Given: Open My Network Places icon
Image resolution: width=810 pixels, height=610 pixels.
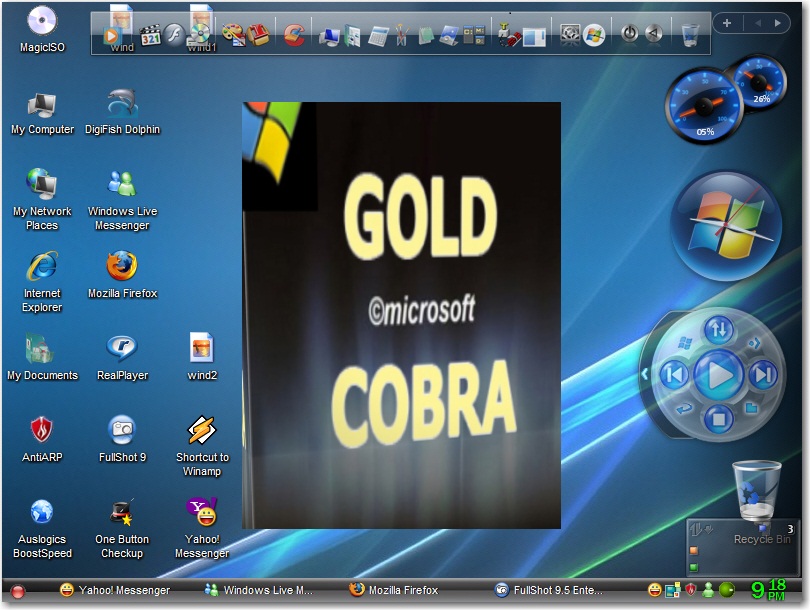Looking at the screenshot, I should tap(42, 199).
